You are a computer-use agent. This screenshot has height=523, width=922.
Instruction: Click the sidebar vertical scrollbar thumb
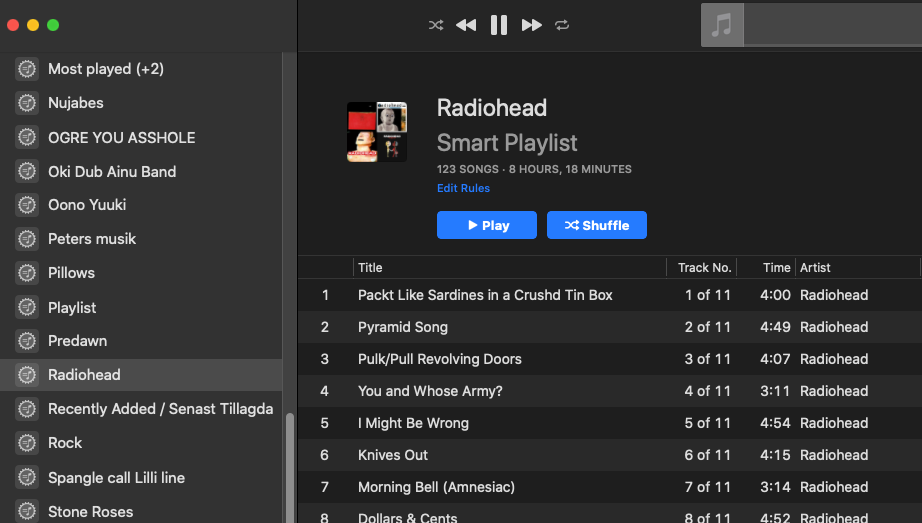pyautogui.click(x=289, y=468)
